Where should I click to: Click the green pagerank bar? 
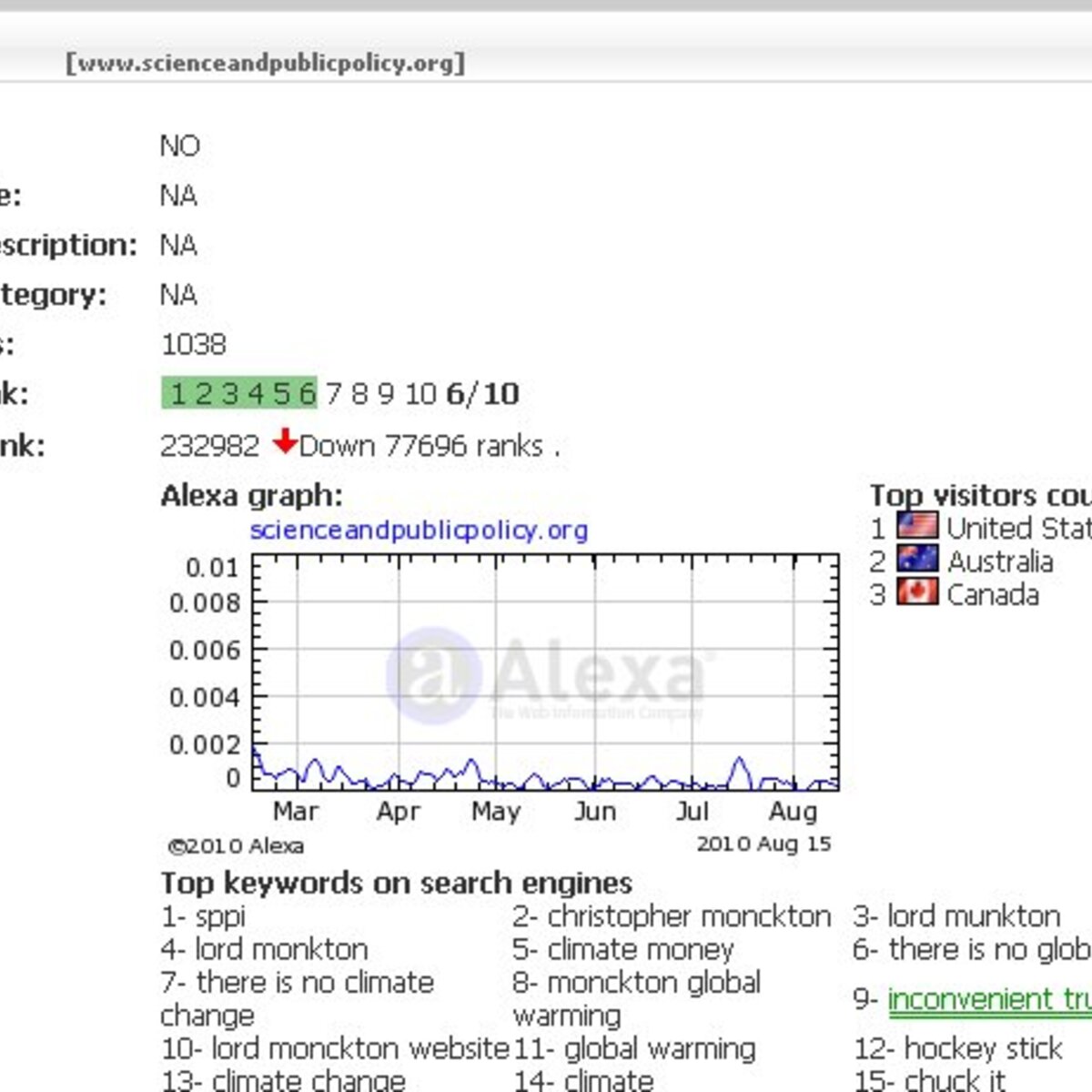pos(239,393)
